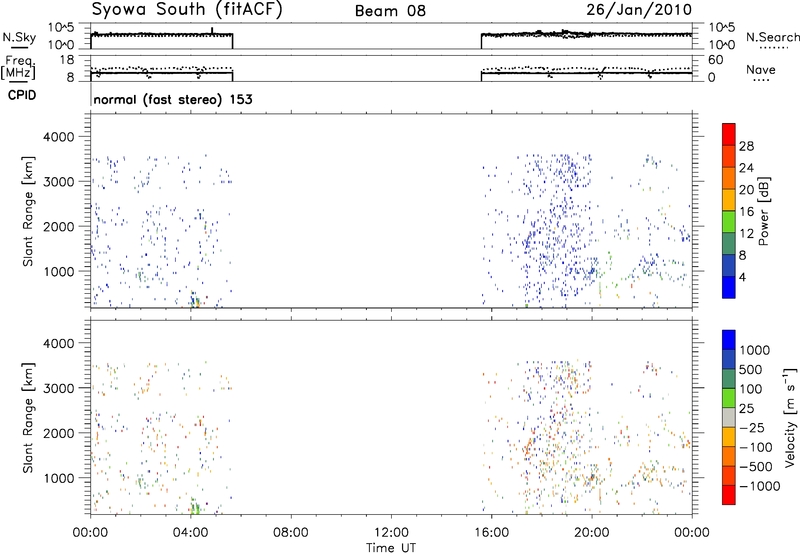Screen dimensions: 800x554
Task: Select Slant Range axis label of velocity panel
Action: coord(28,417)
